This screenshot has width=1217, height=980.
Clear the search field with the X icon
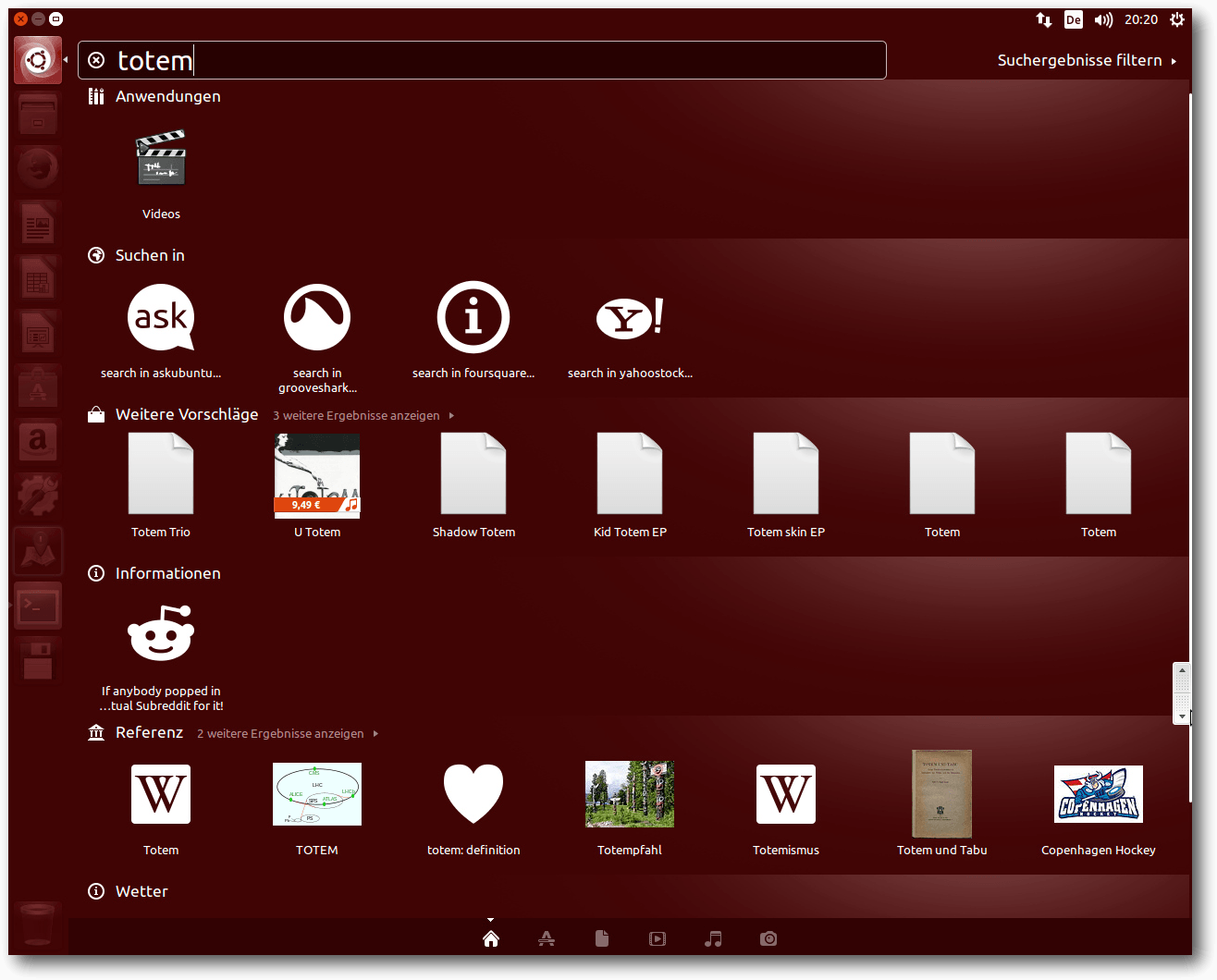(x=96, y=60)
